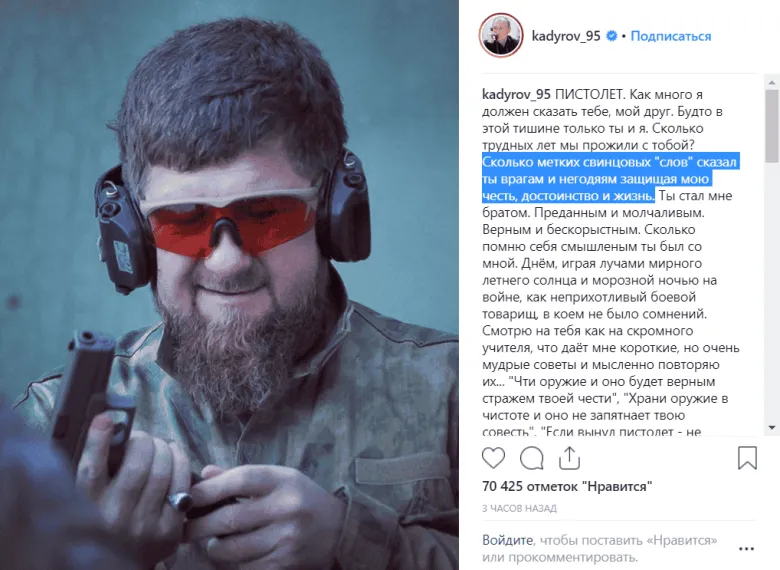Click the post photo of man with pistol
780x570 pixels.
(229, 285)
